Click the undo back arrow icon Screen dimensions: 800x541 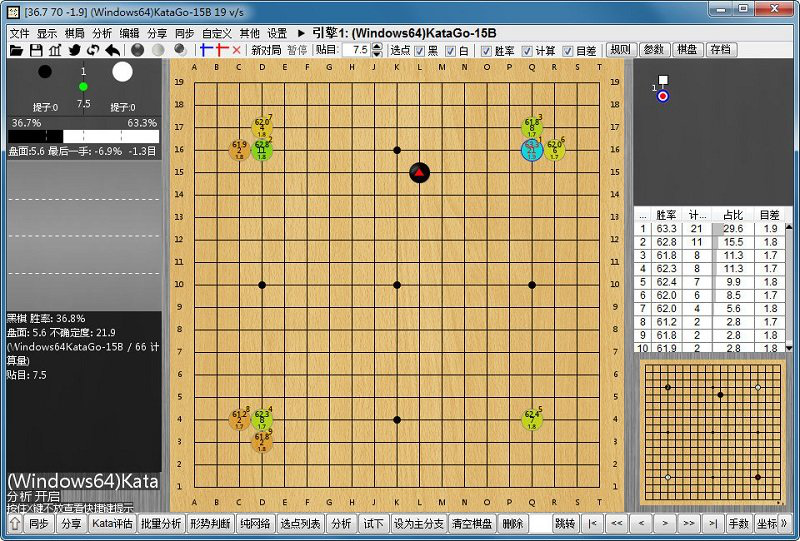(111, 50)
